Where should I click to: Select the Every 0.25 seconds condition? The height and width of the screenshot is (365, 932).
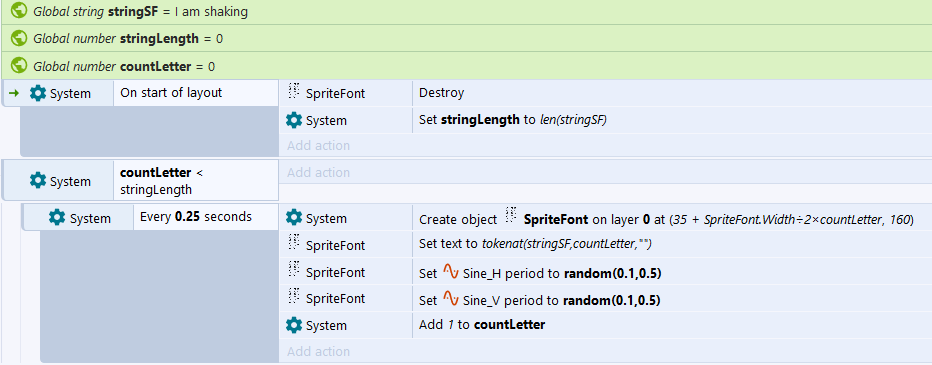pos(206,217)
